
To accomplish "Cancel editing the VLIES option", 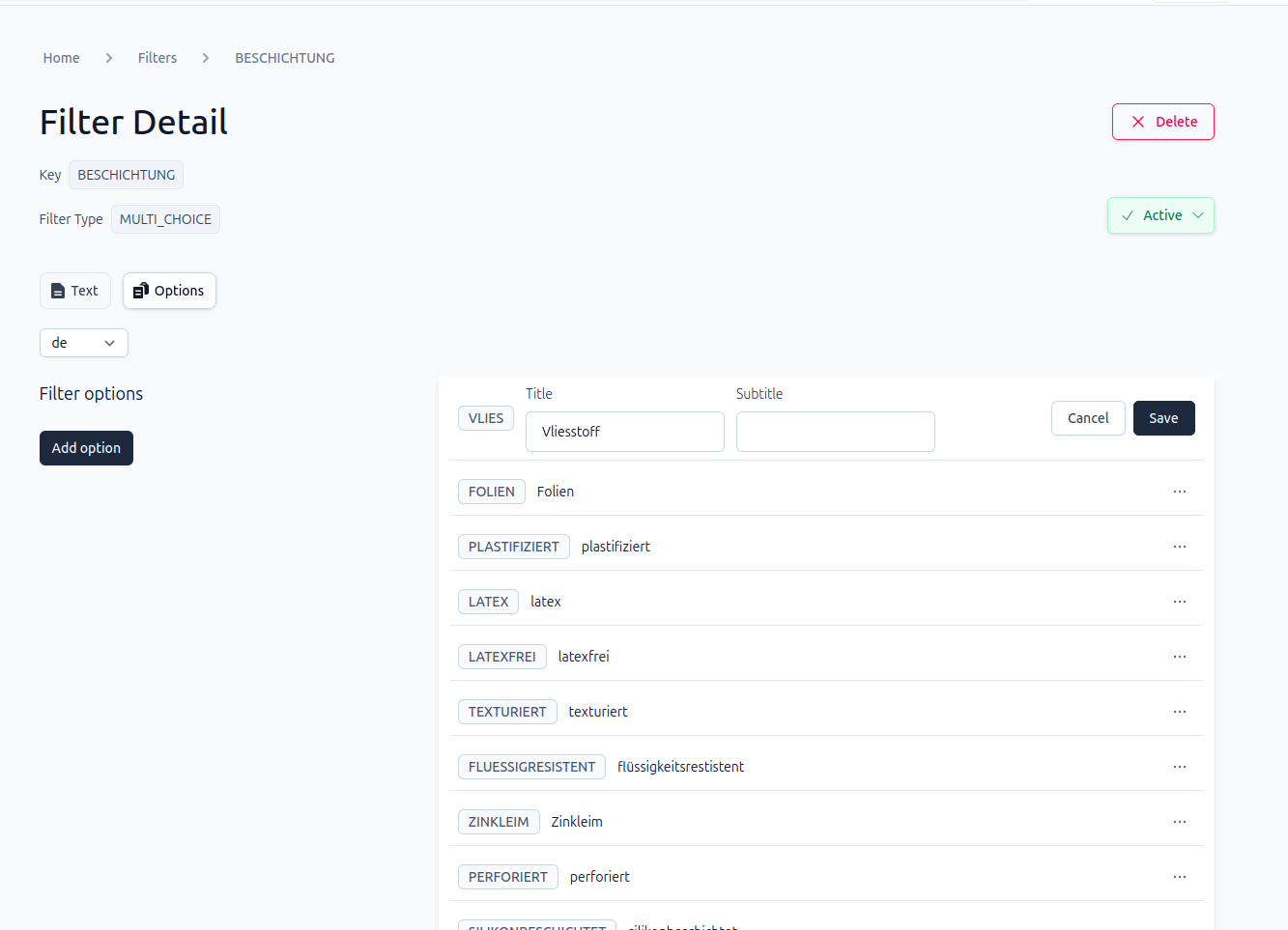I will (1088, 418).
